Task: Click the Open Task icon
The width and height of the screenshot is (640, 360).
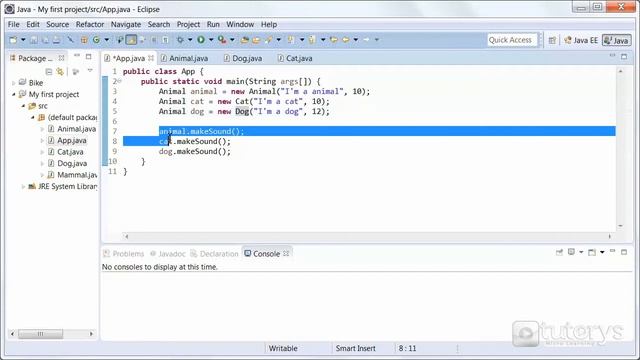Action: 256,40
